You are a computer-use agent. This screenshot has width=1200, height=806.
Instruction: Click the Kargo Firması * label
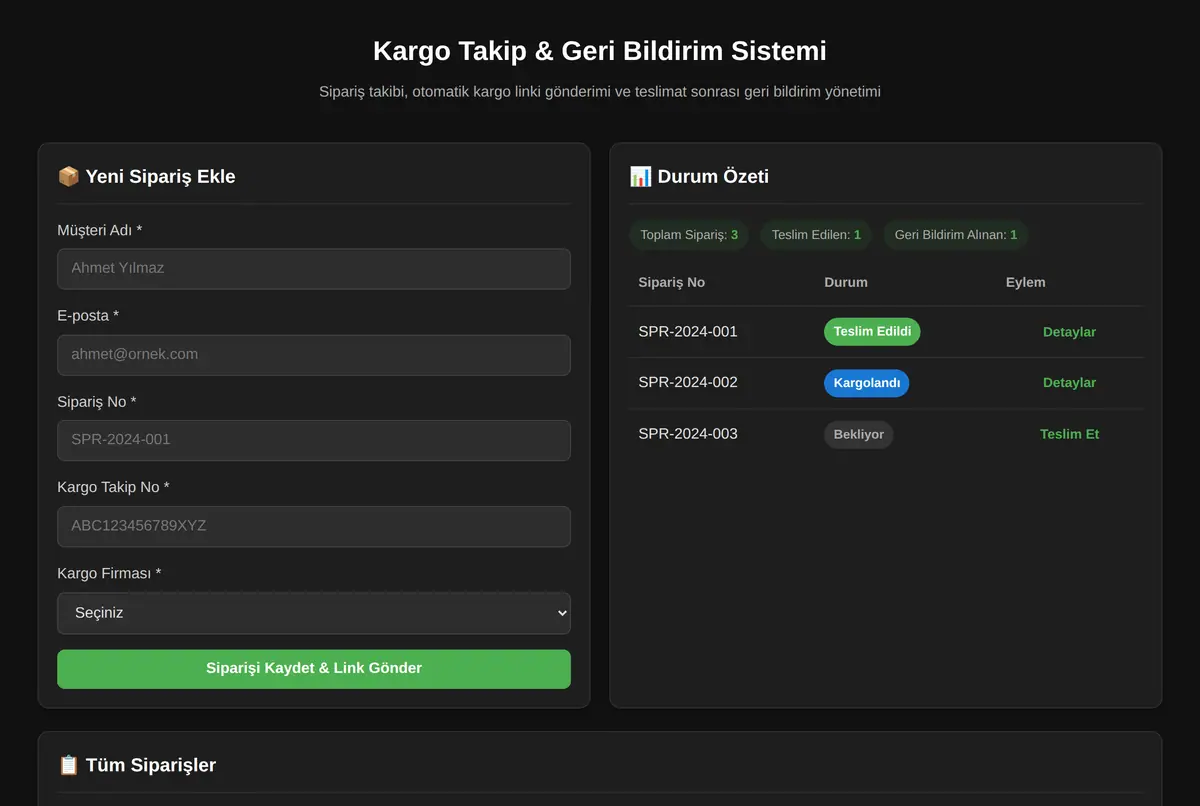click(109, 574)
